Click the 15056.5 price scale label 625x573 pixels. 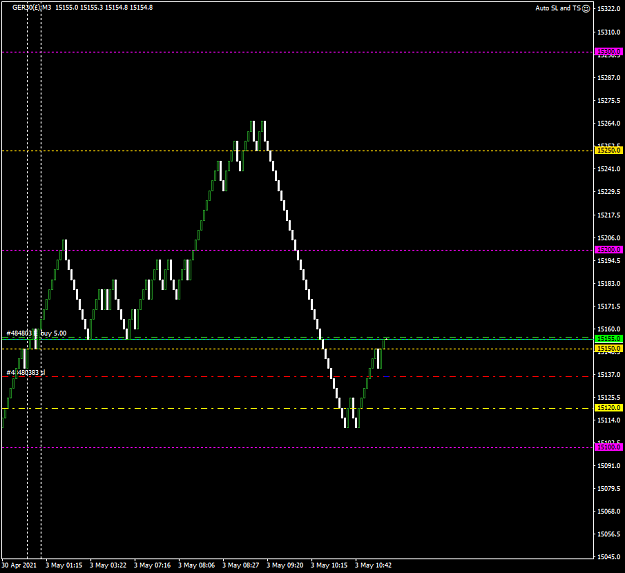click(609, 534)
